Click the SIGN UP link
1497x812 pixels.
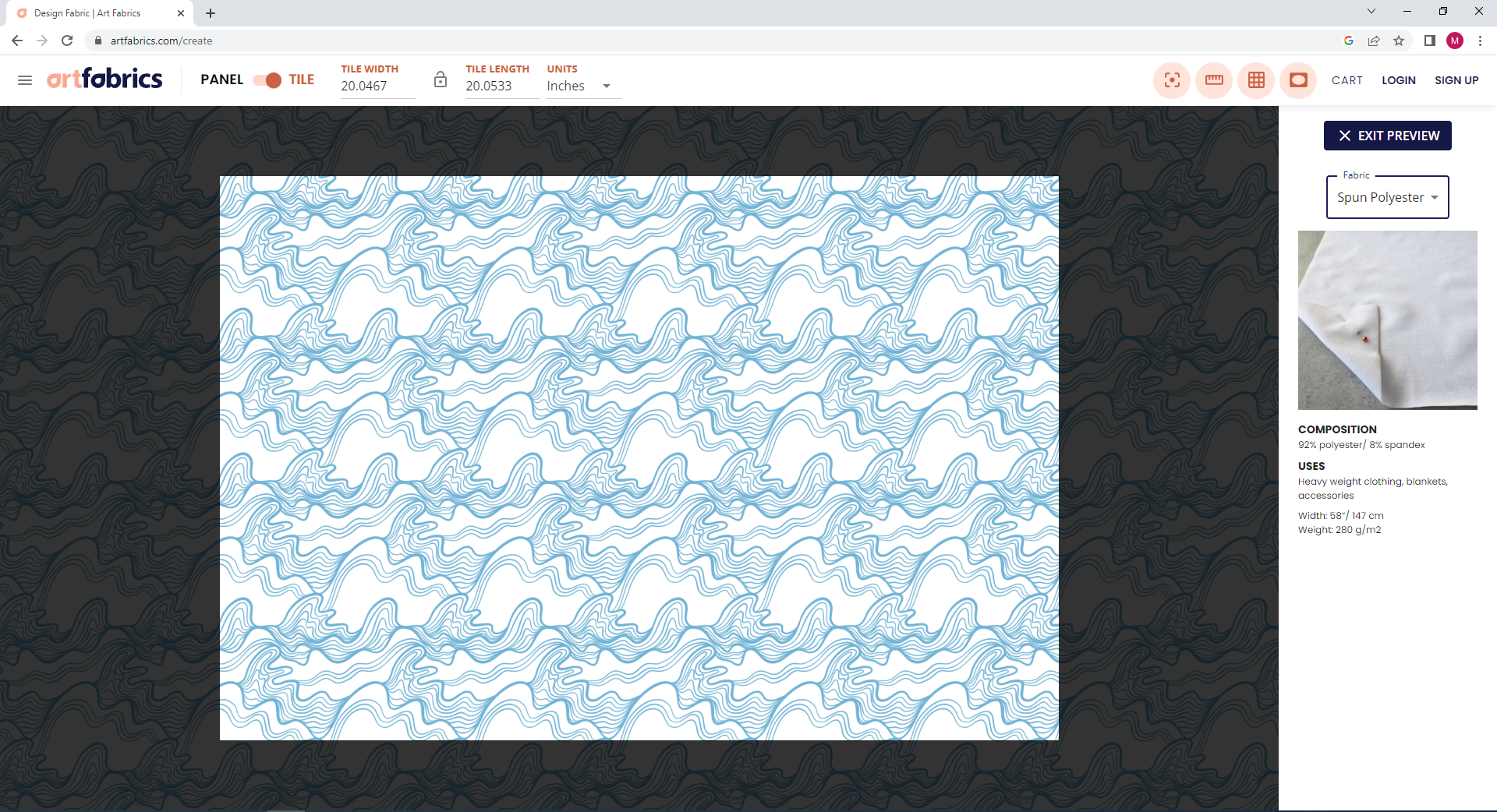[1456, 80]
